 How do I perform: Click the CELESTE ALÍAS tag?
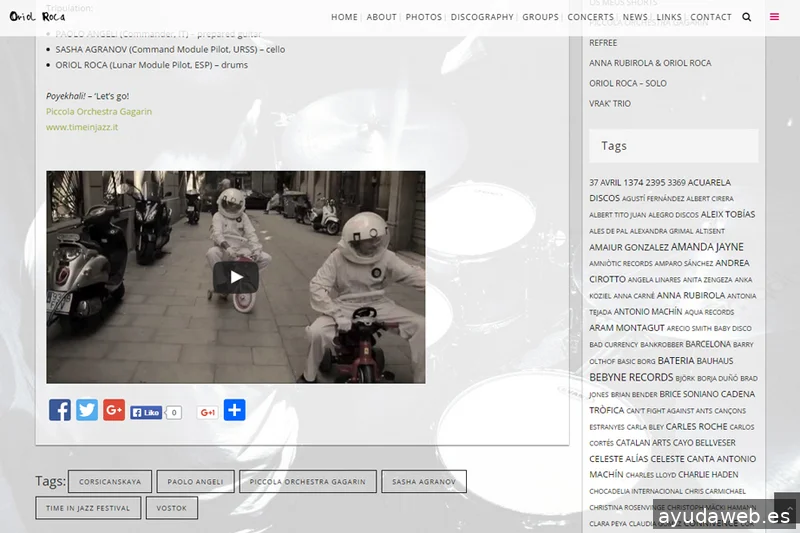618,459
